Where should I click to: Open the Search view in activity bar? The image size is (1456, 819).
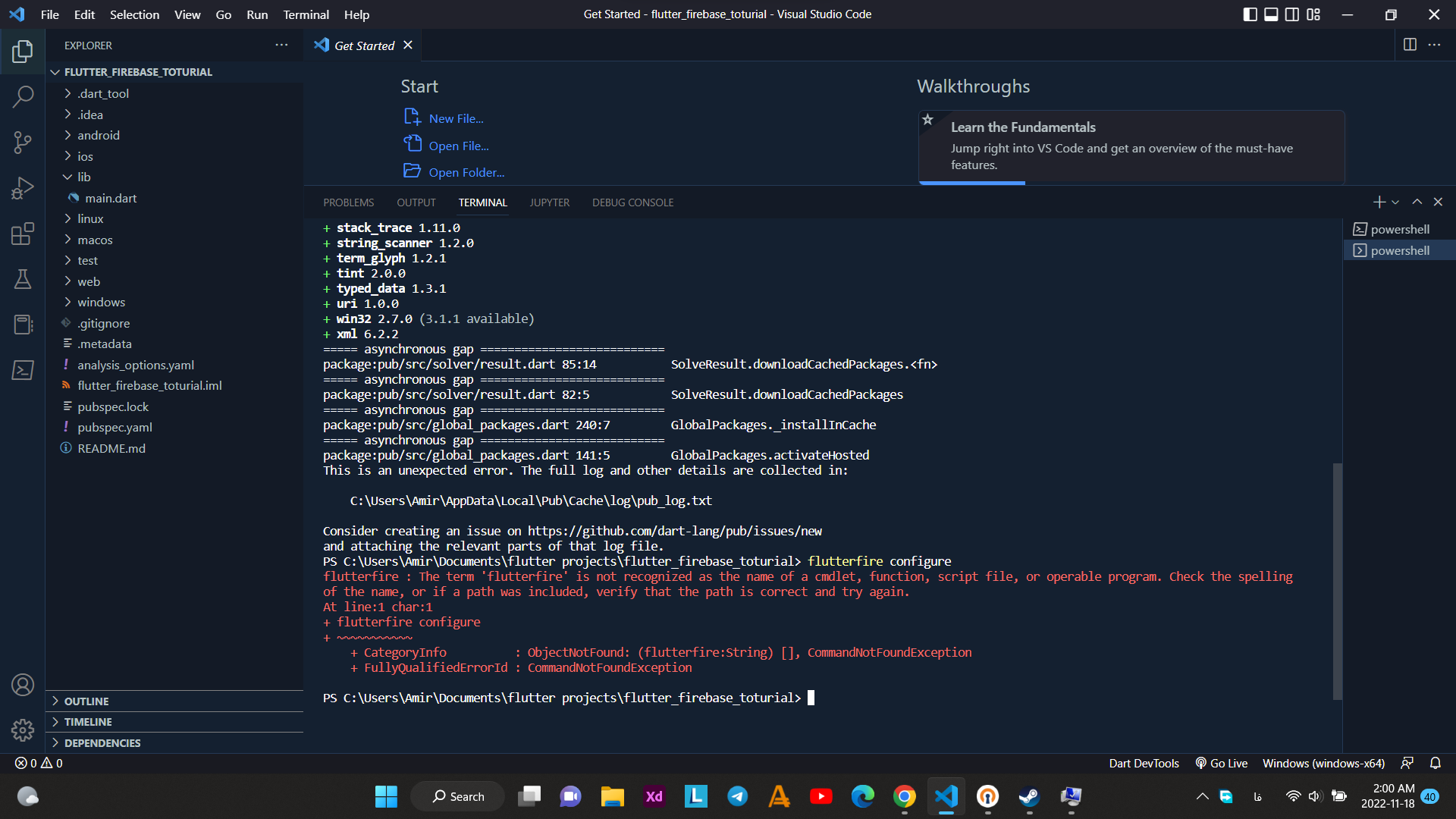point(23,96)
